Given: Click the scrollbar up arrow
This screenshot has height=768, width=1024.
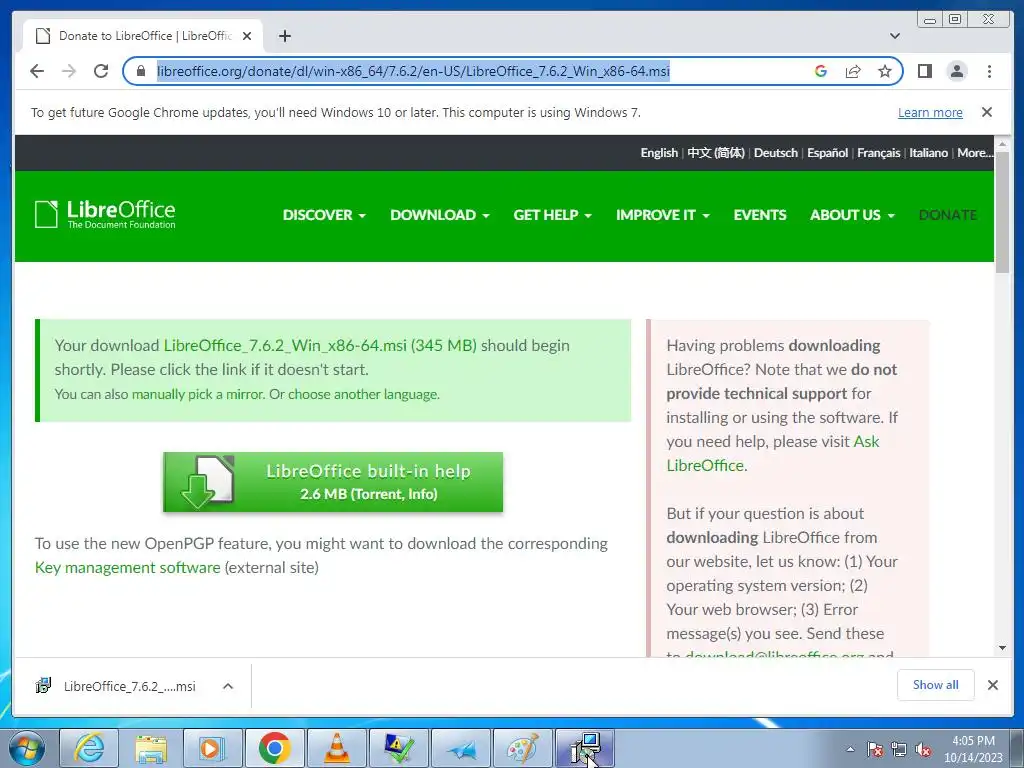Looking at the screenshot, I should tap(1002, 143).
